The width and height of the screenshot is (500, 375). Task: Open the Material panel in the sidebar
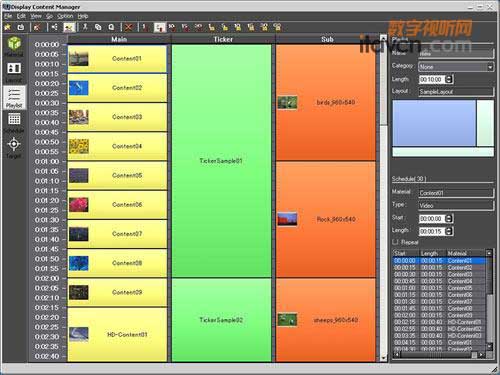14,46
